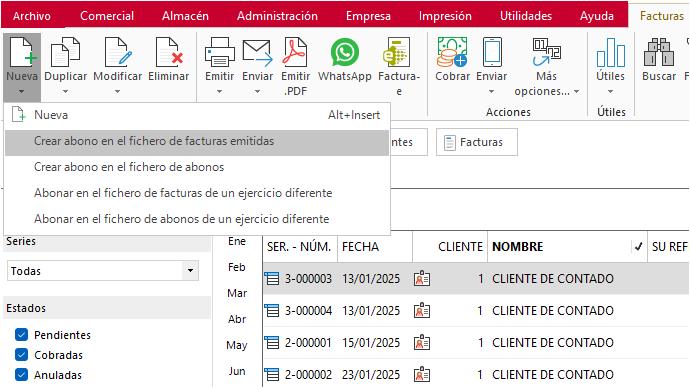Click invoice document icon of row 2-000002
The image size is (690, 388).
(x=272, y=375)
